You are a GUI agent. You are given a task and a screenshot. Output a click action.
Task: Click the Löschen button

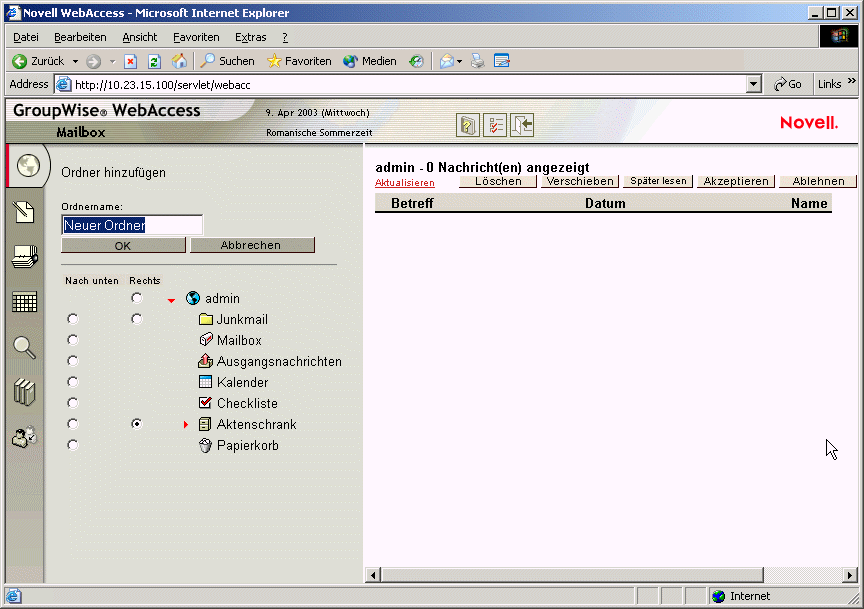coord(498,181)
